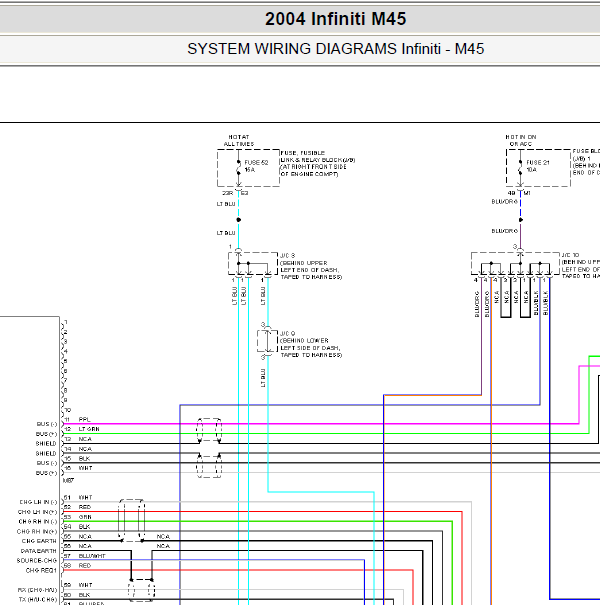Click the "CHG EARTH" terminal label
600x605 pixels.
click(39, 541)
